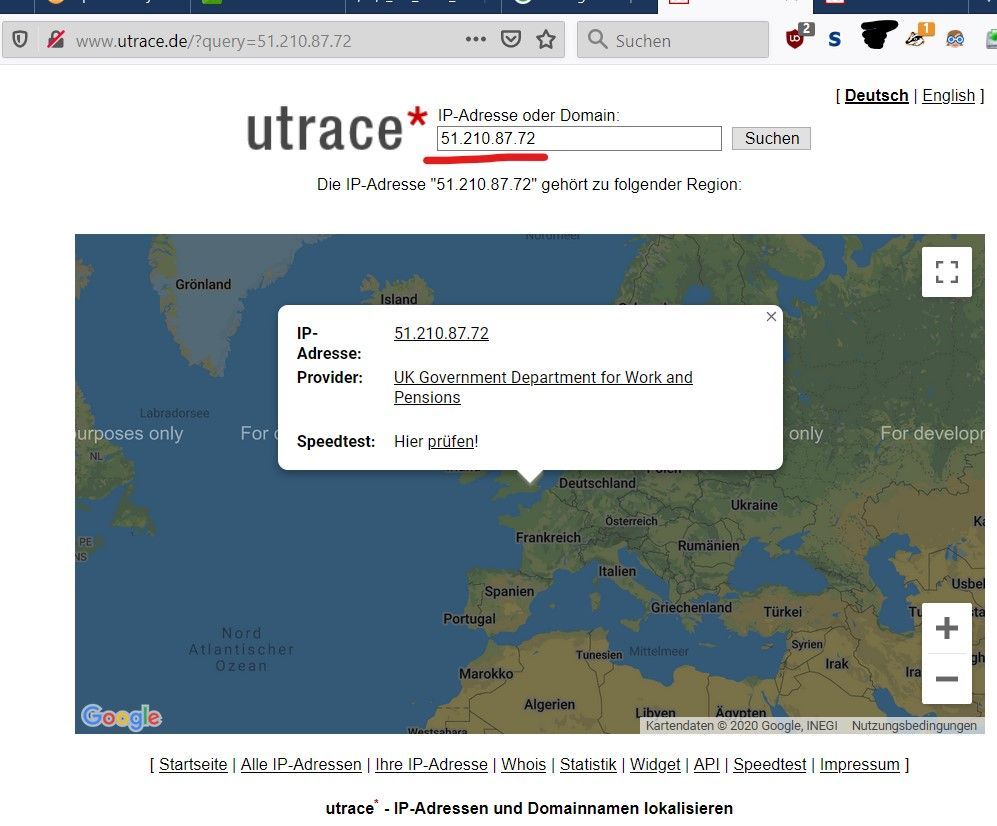Open the Widget footer link
The height and width of the screenshot is (826, 997).
pyautogui.click(x=655, y=764)
